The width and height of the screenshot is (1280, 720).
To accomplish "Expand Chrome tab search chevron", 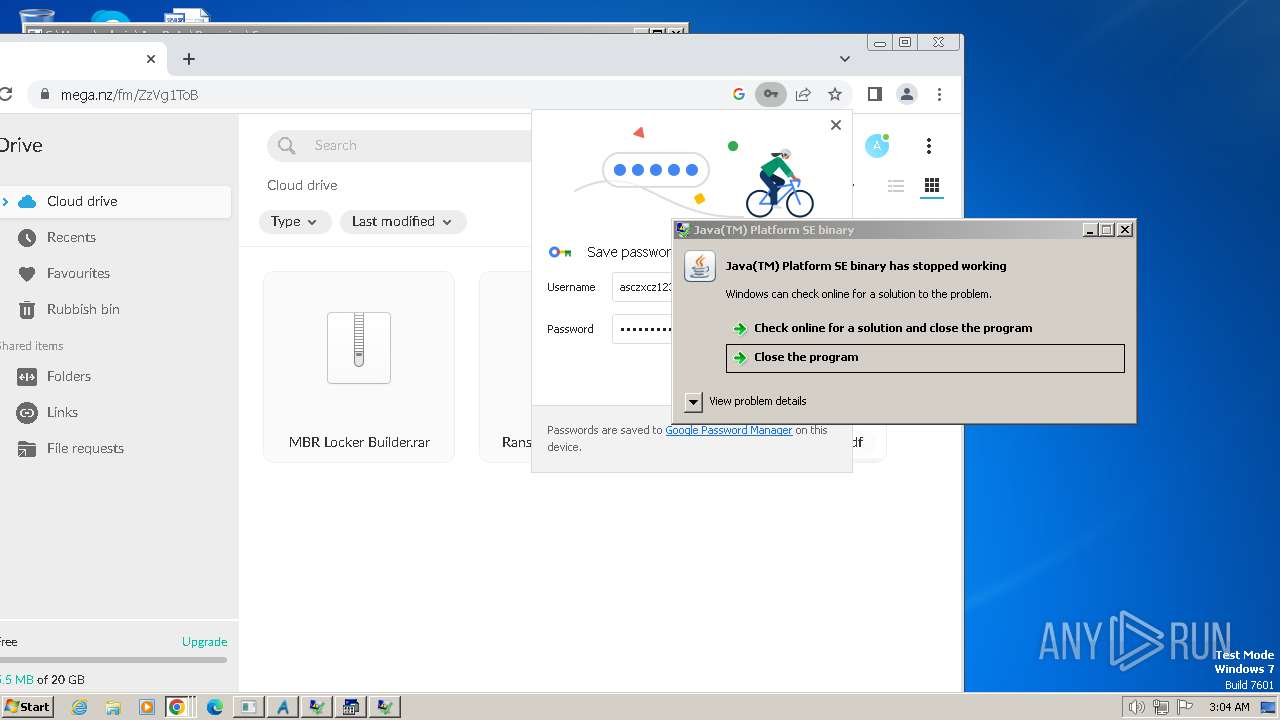I will point(845,59).
